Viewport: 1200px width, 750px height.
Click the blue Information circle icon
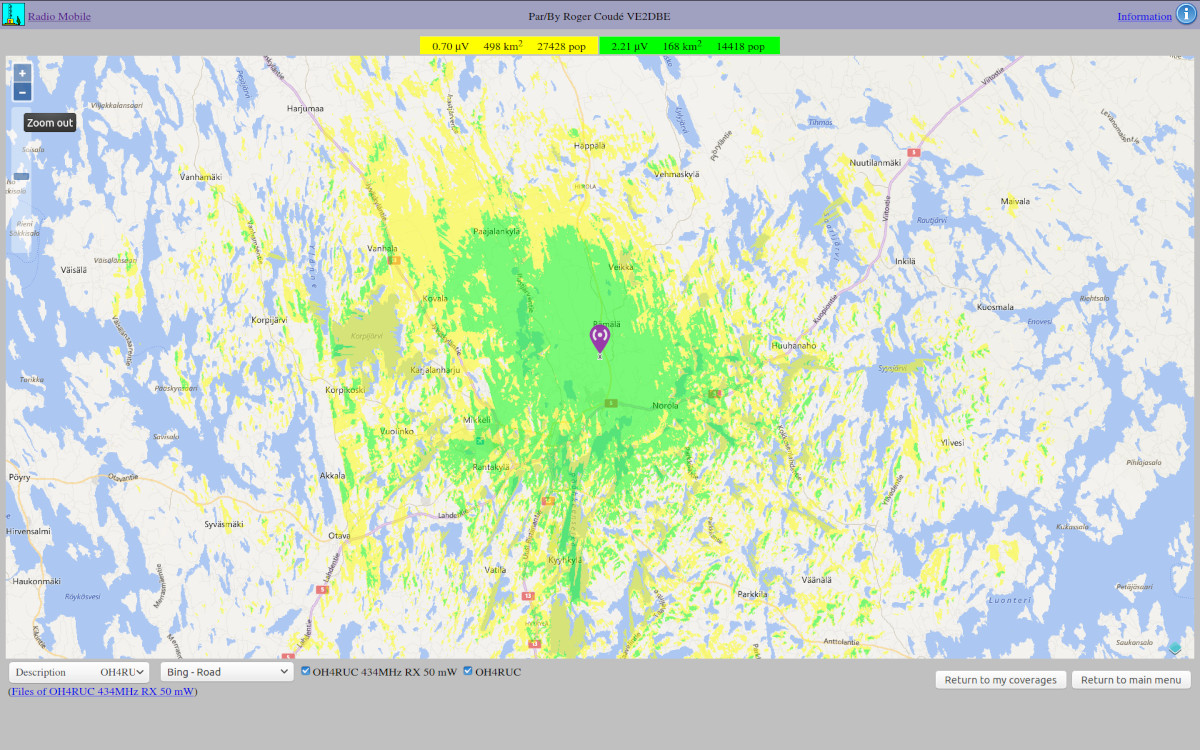[x=1185, y=15]
